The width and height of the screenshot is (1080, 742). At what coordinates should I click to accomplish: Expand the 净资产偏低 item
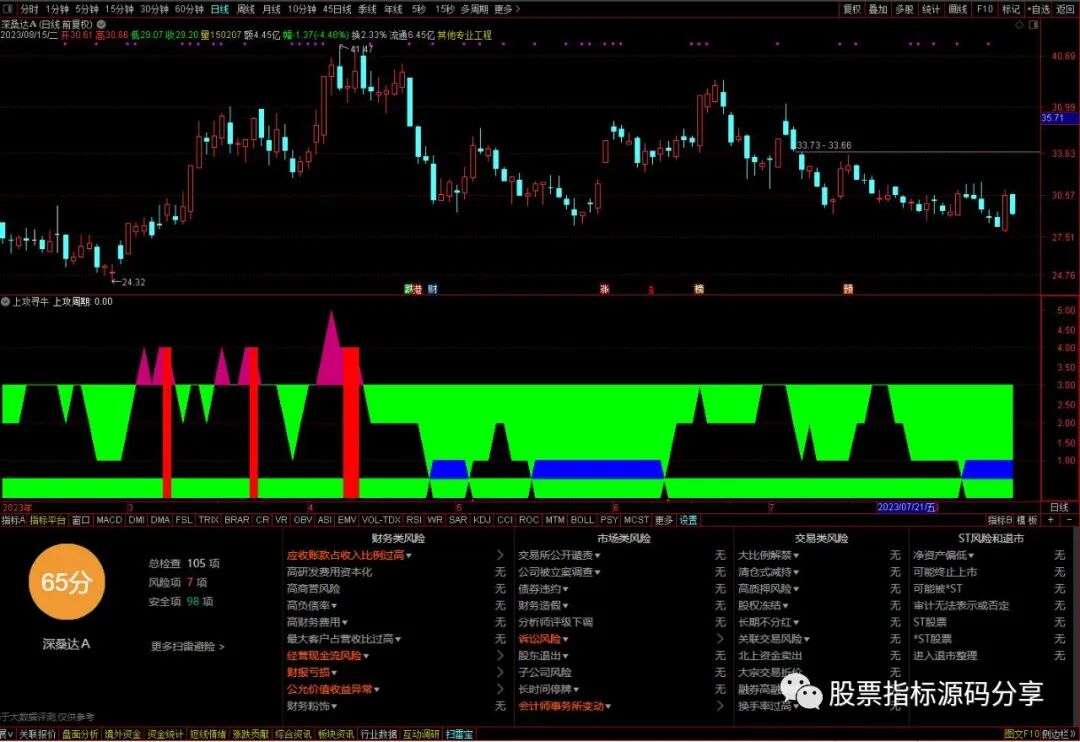[971, 555]
